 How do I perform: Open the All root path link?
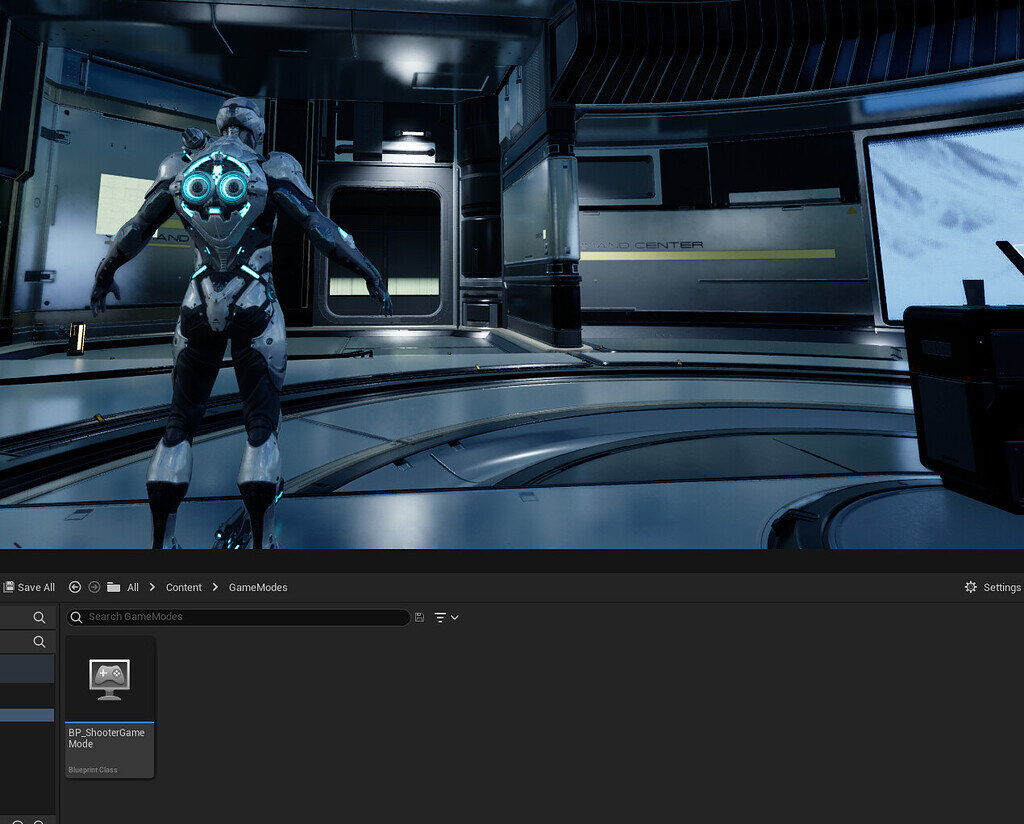132,587
